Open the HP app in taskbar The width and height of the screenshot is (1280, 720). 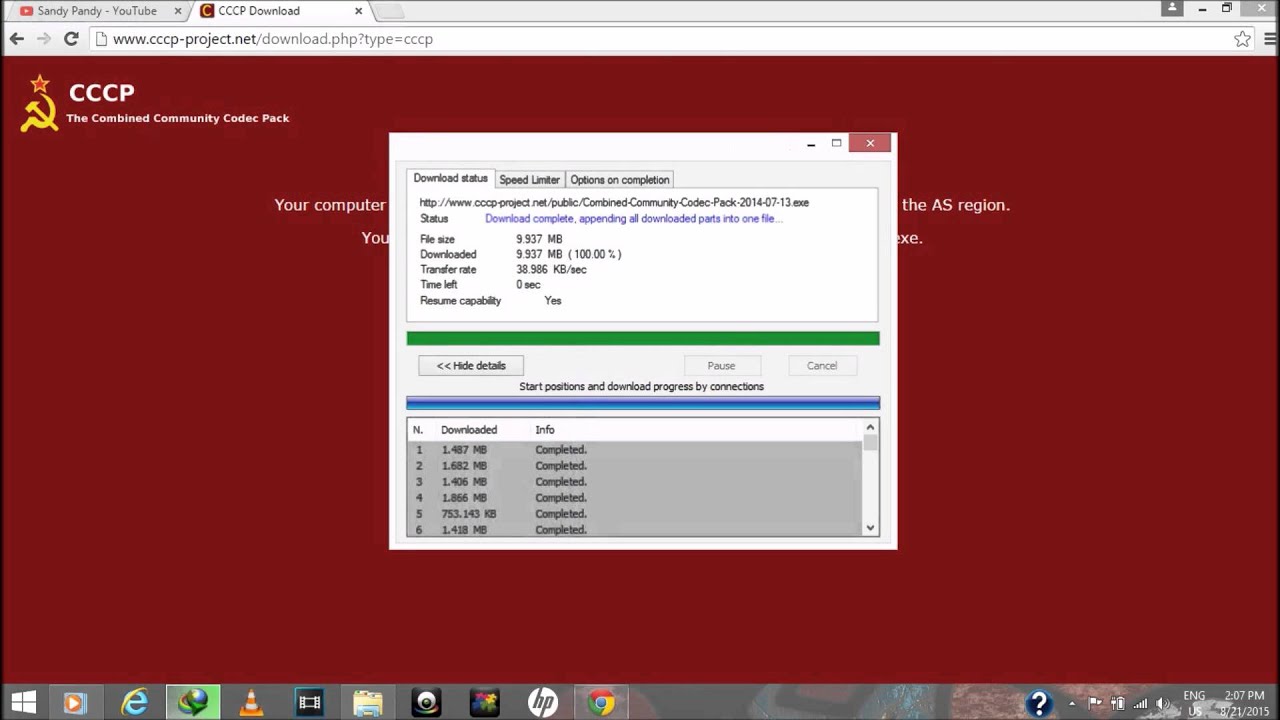click(543, 703)
